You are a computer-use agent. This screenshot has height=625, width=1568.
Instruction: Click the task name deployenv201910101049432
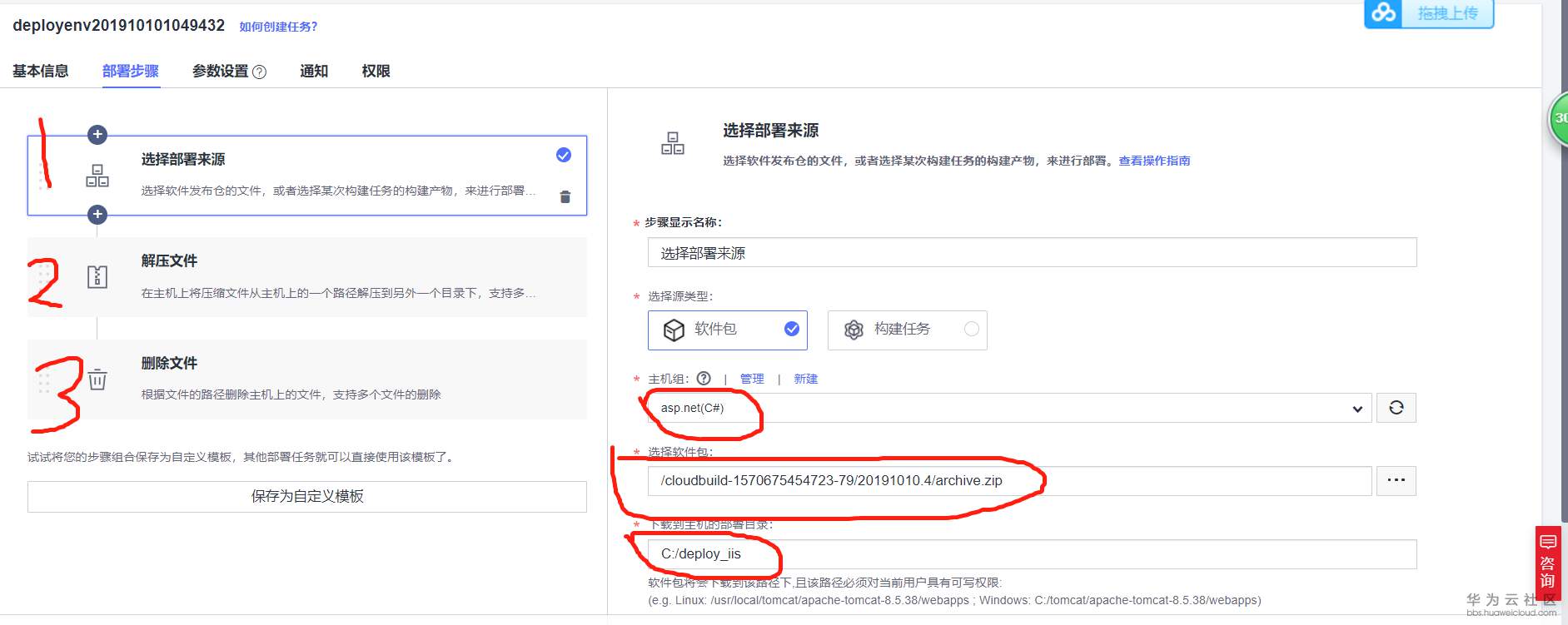(118, 26)
